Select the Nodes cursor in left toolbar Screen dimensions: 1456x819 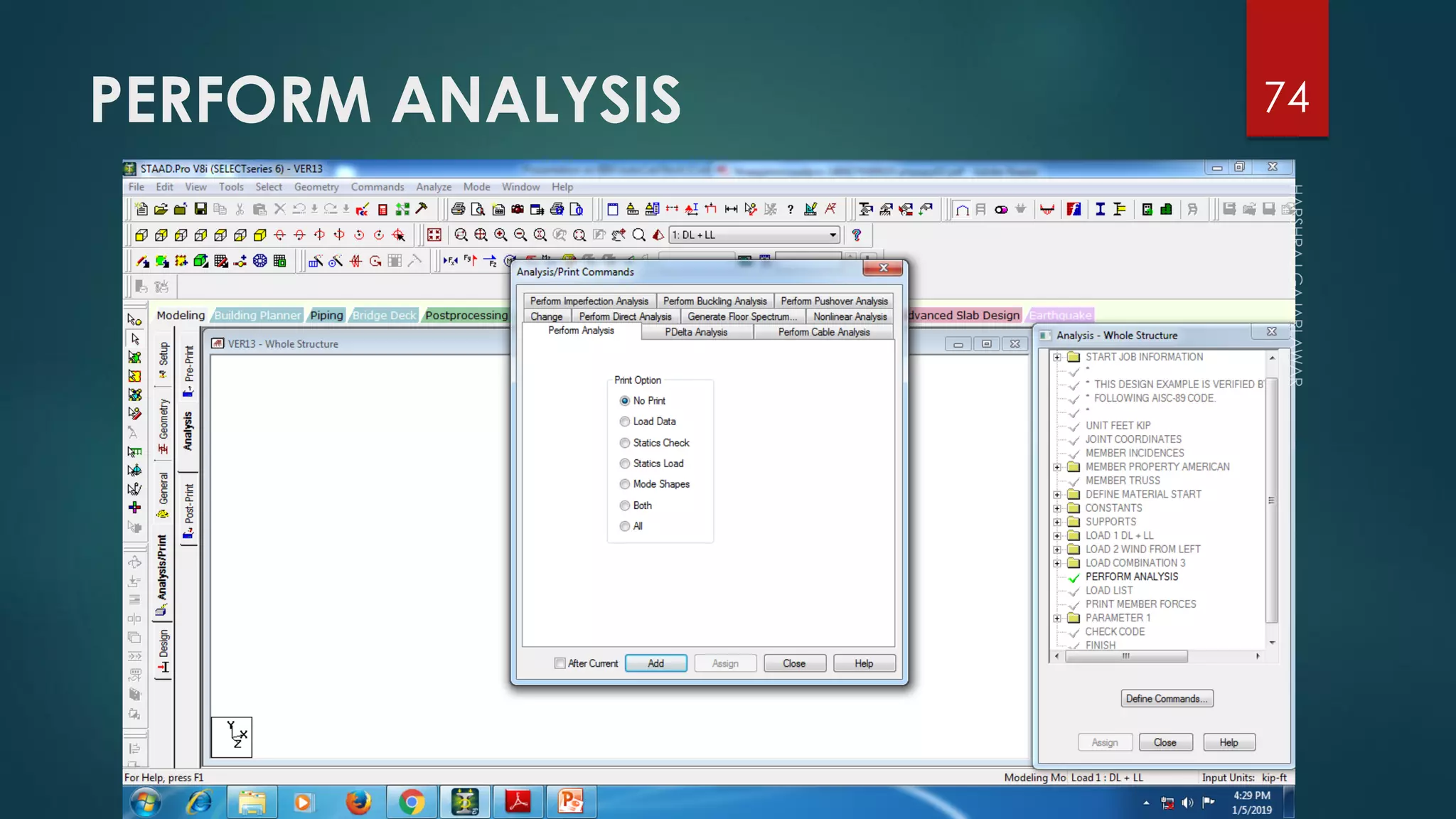(134, 320)
